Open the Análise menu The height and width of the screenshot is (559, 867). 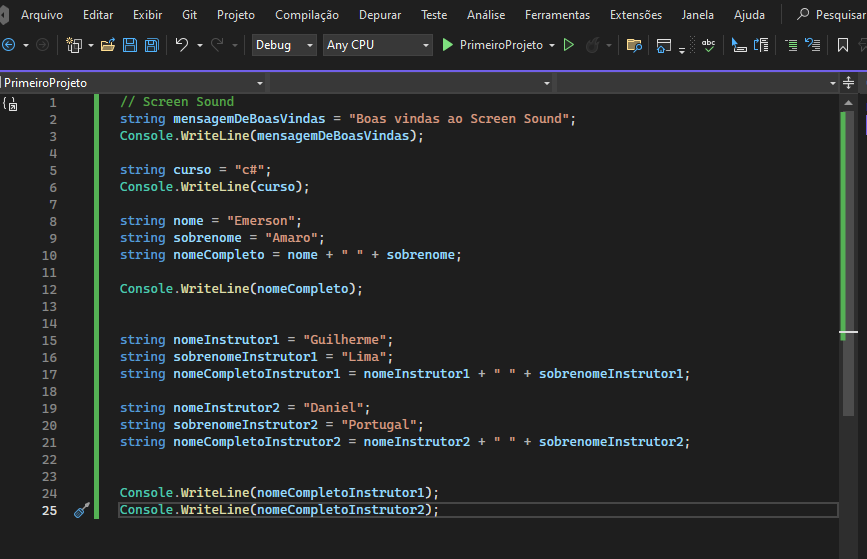[486, 15]
